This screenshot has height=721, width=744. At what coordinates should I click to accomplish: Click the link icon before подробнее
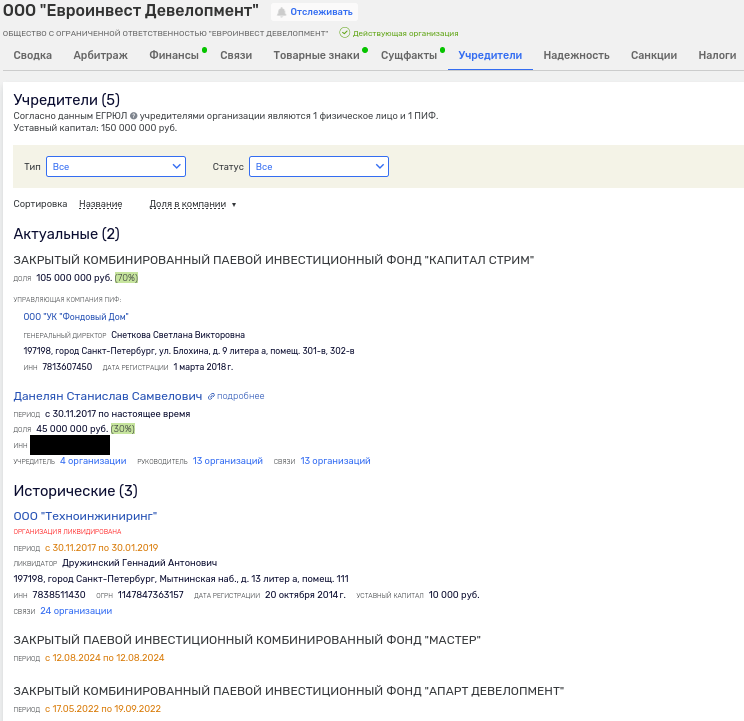pos(211,396)
